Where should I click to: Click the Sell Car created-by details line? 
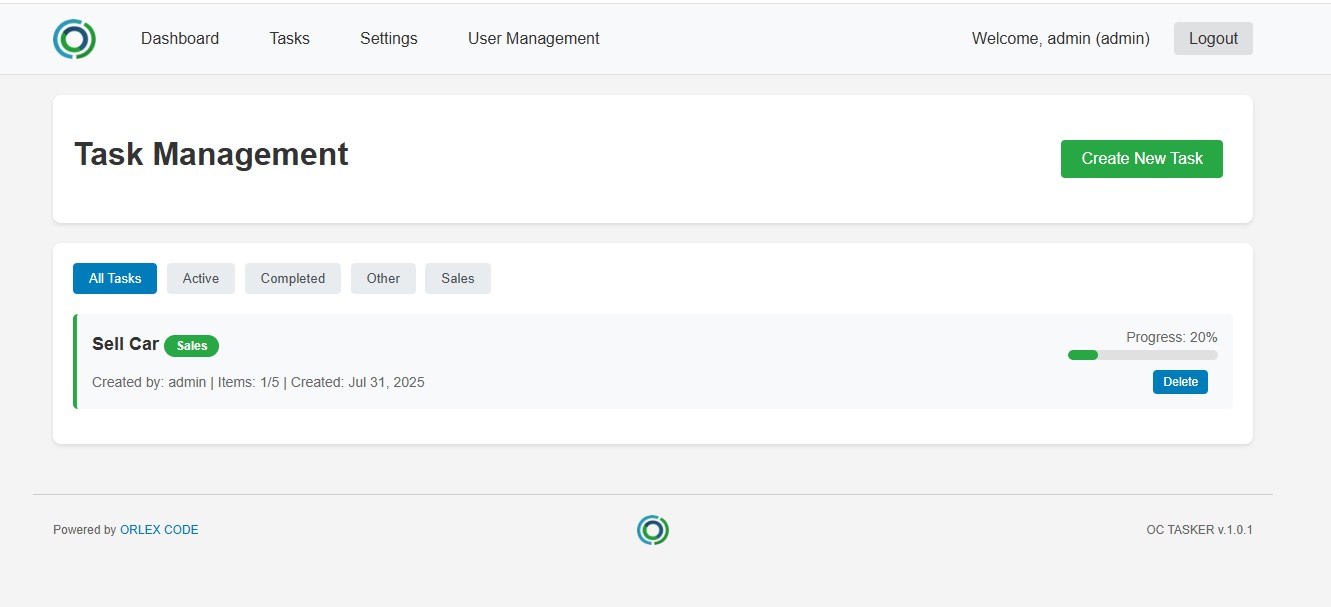(x=258, y=382)
